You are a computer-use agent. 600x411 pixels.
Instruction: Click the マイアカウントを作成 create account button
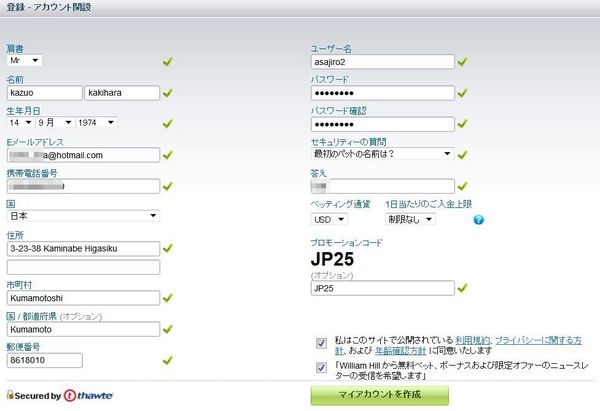[380, 395]
